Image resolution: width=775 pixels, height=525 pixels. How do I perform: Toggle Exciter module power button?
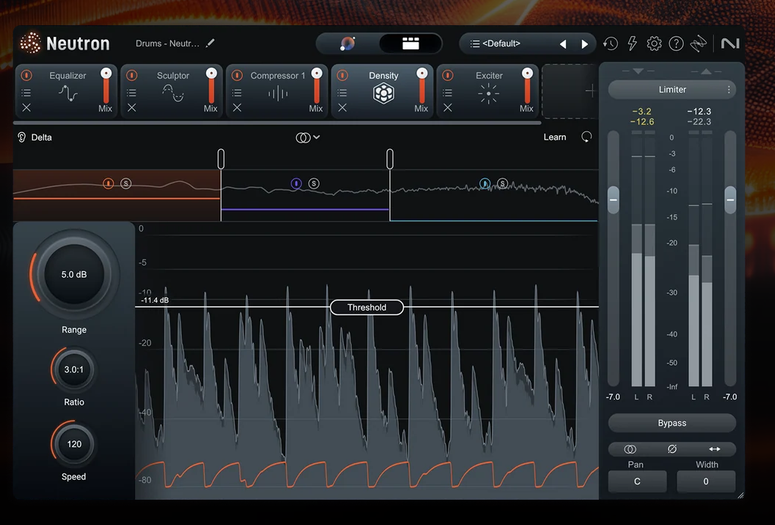(447, 75)
